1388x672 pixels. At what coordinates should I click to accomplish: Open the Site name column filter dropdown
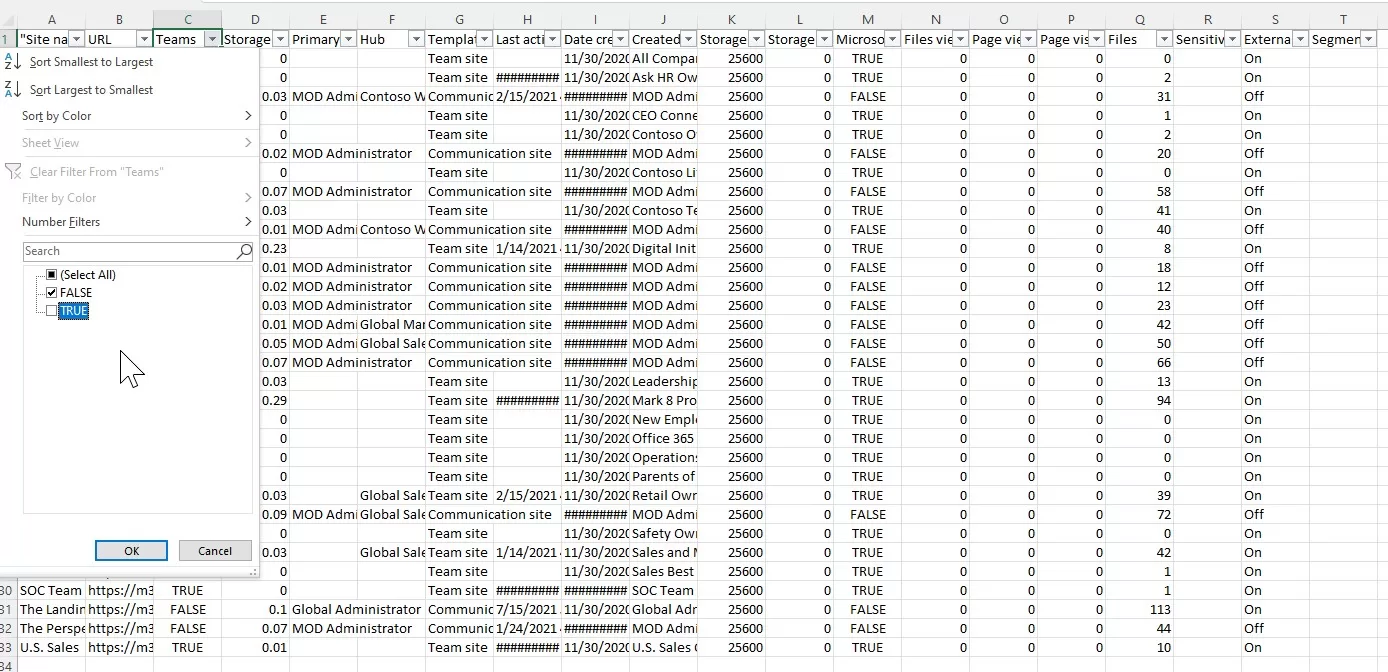click(76, 39)
